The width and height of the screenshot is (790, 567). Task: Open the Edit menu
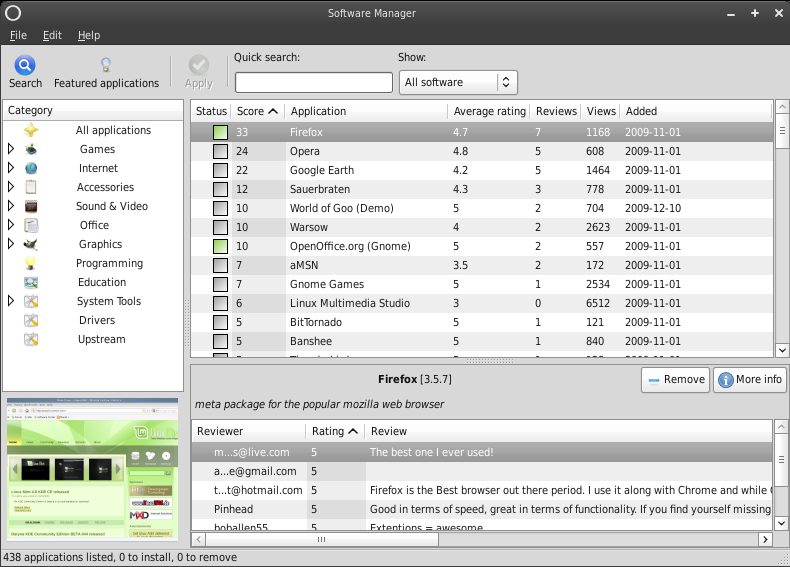click(52, 35)
